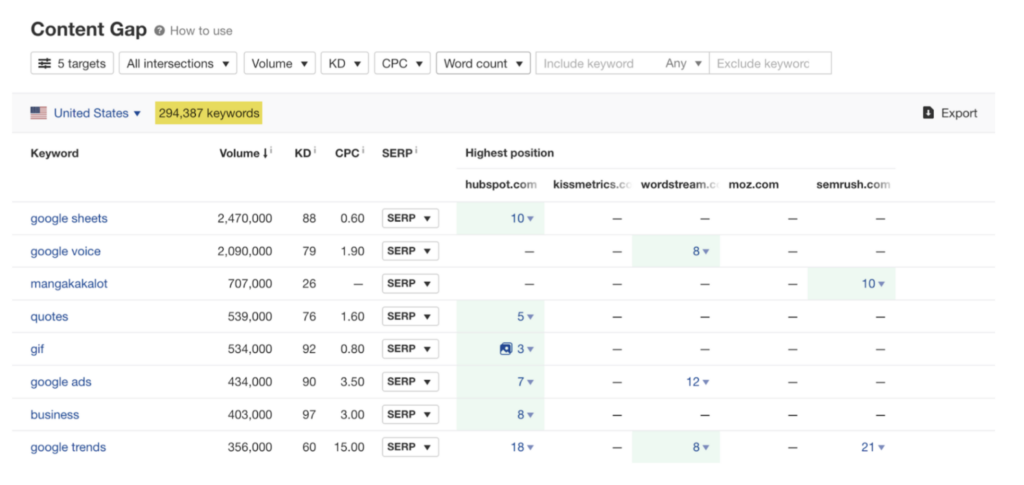Image resolution: width=1024 pixels, height=485 pixels.
Task: Open the mangakakalot keyword link
Action: 69,284
